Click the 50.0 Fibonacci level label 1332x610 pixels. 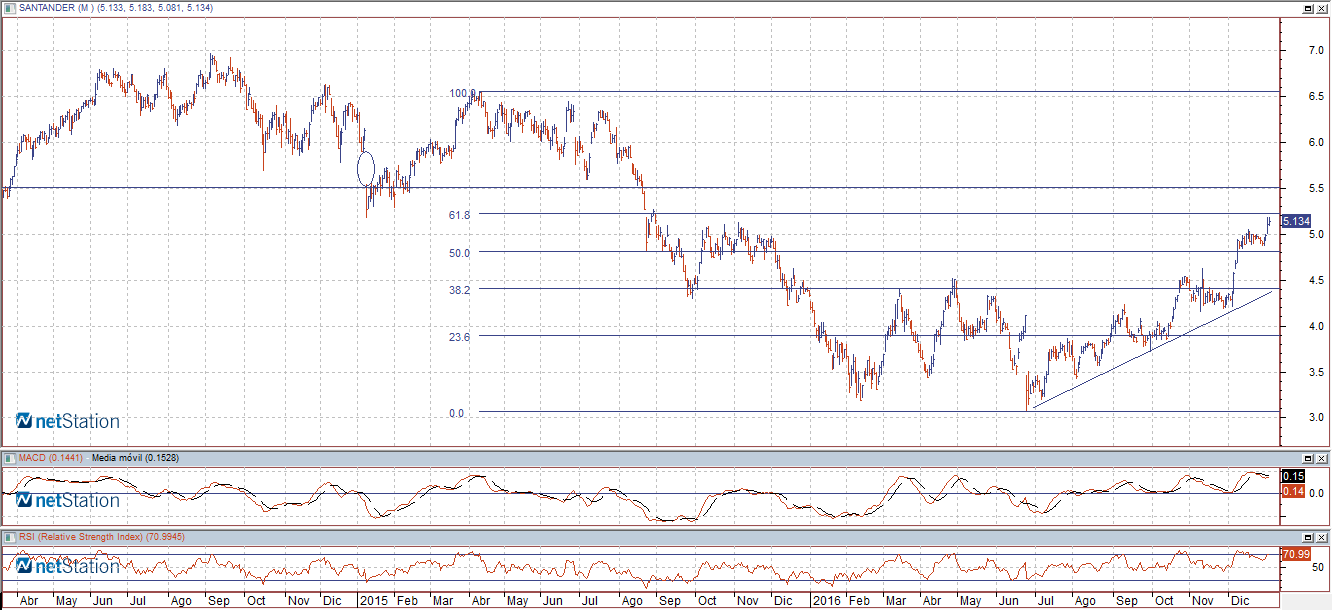click(x=459, y=252)
